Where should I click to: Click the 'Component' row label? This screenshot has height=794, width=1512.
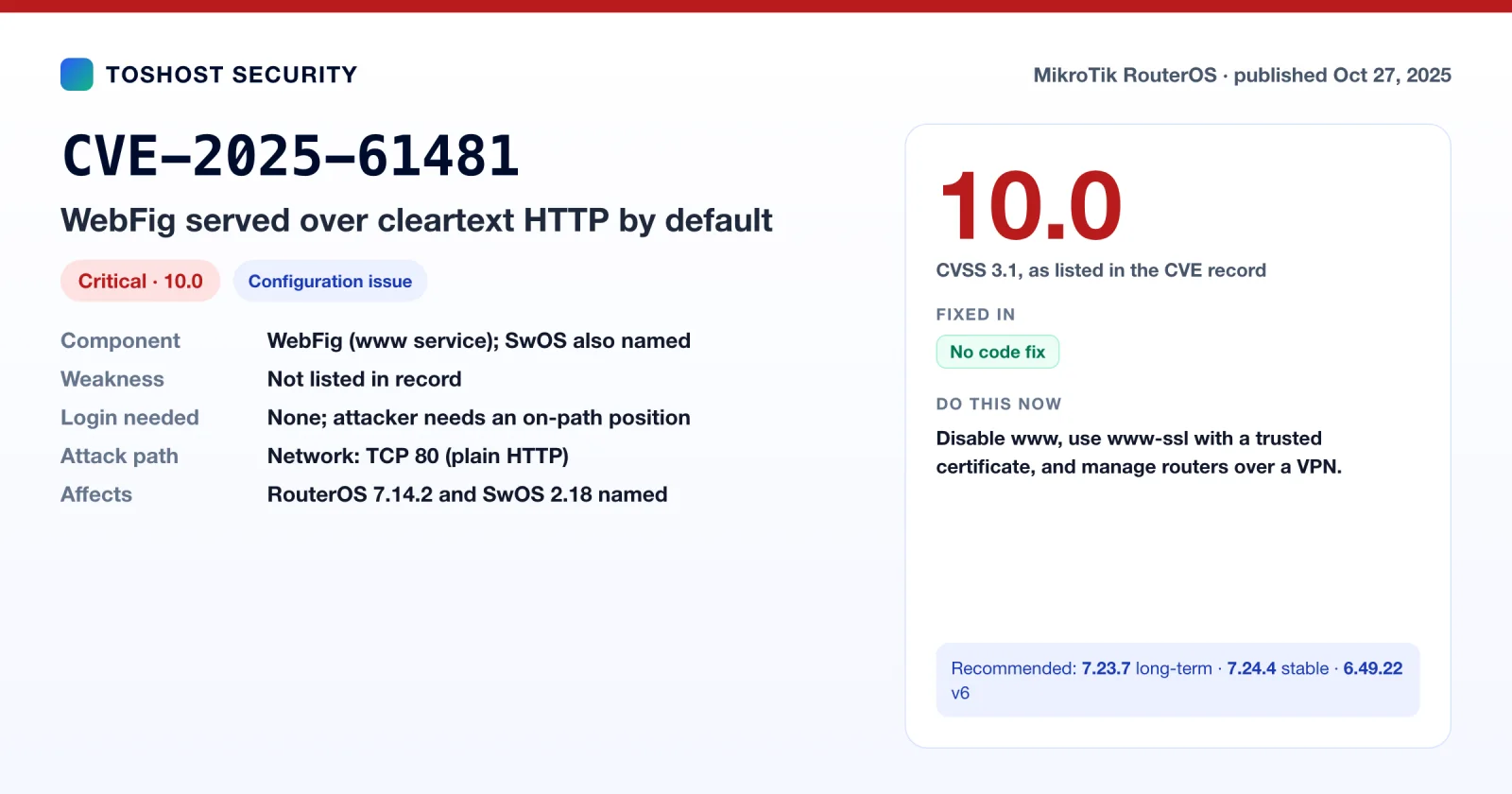click(120, 340)
